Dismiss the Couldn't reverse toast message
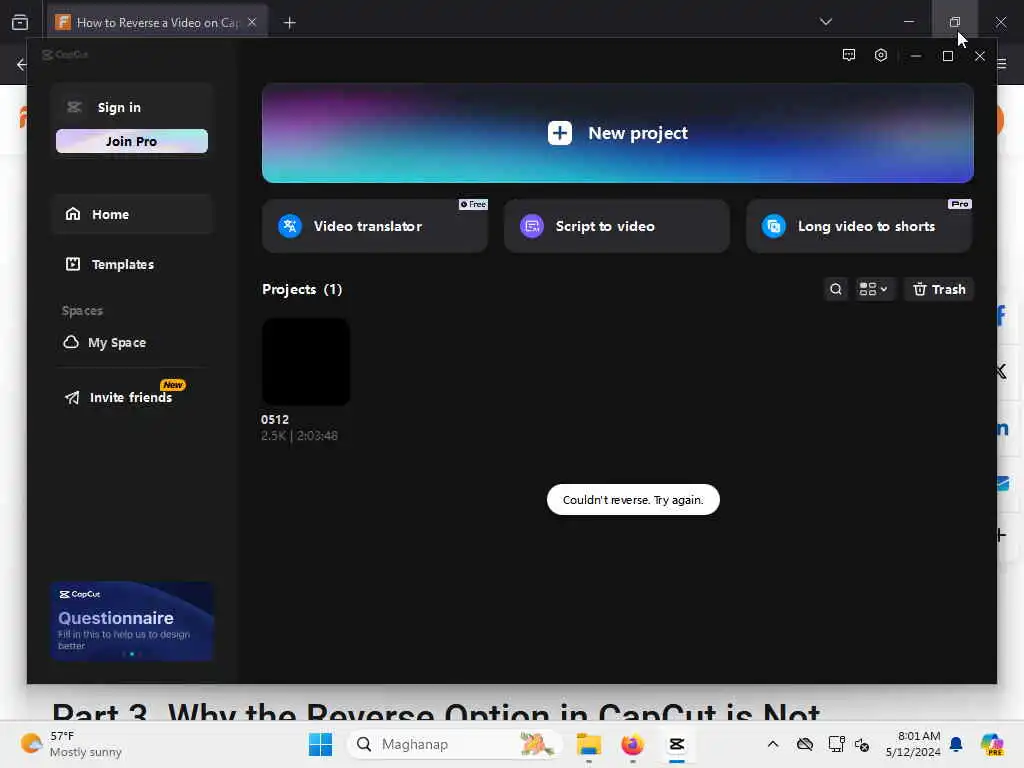 [633, 500]
